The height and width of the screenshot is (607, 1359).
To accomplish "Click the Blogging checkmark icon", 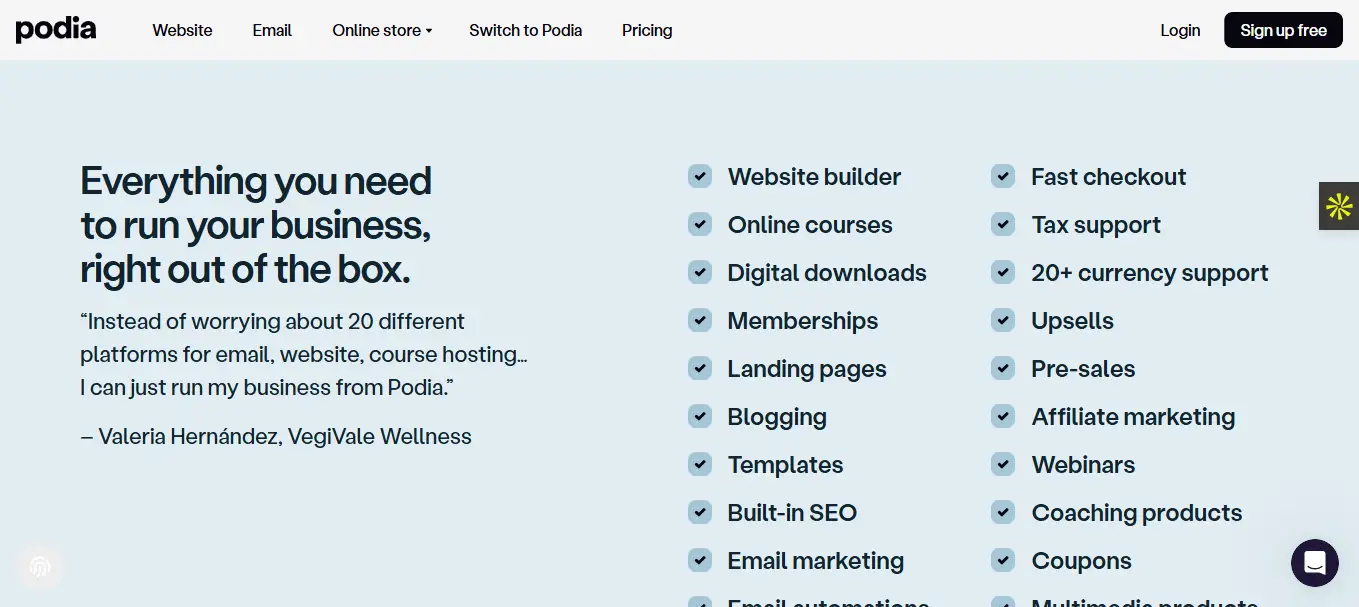I will pyautogui.click(x=700, y=417).
